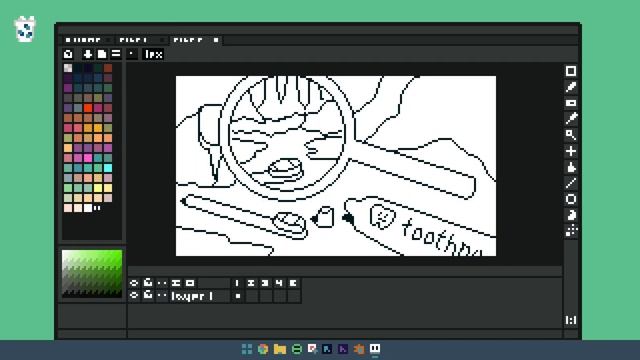Toggle visibility eye for all layers header
Viewport: 640px width, 360px height.
click(134, 283)
